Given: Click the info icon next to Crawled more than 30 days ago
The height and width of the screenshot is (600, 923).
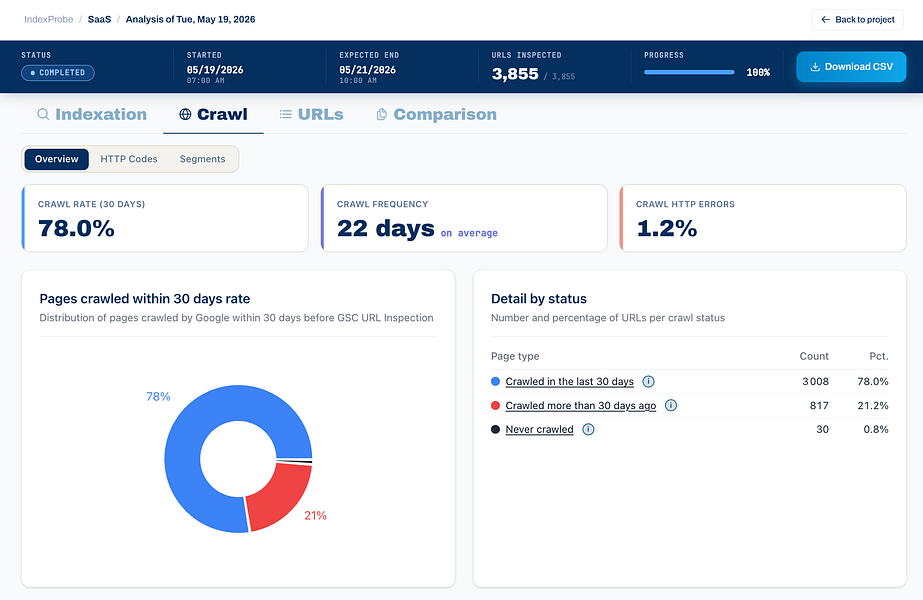Looking at the screenshot, I should pos(670,405).
